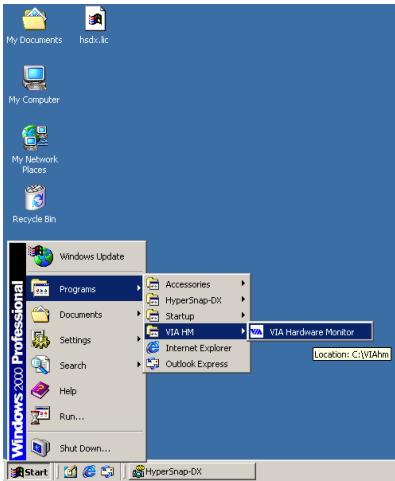The width and height of the screenshot is (395, 481).
Task: Expand the VIA HM submenu arrow
Action: (x=243, y=331)
